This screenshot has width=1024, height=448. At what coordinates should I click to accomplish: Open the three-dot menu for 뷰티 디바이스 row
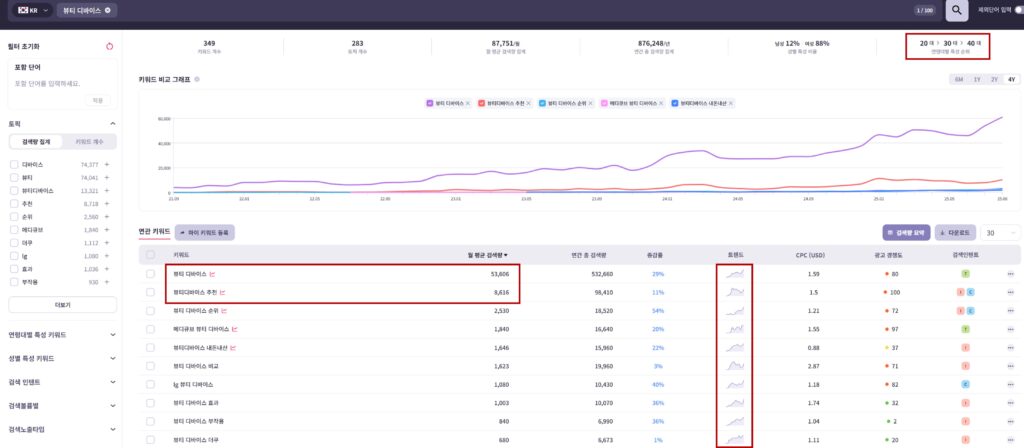(1011, 273)
